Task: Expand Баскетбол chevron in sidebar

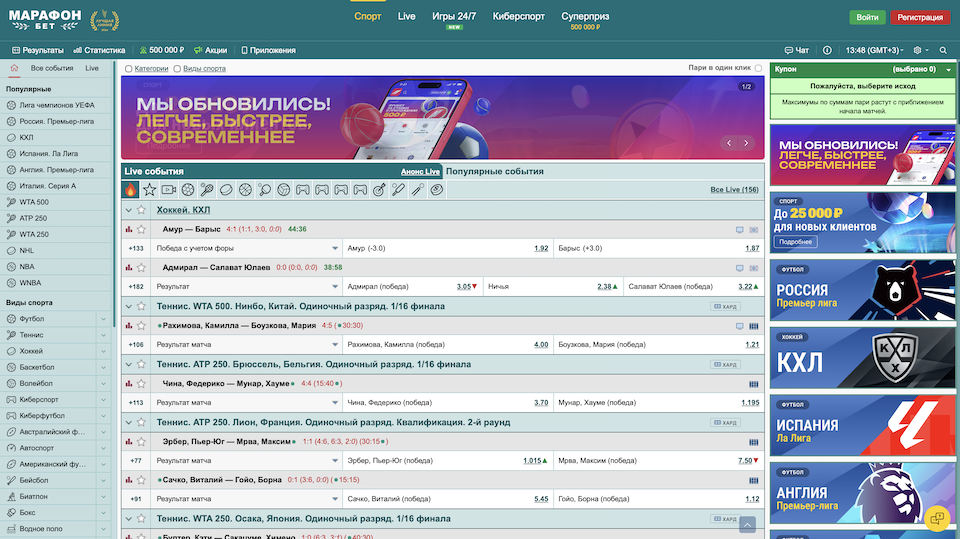Action: (x=103, y=368)
